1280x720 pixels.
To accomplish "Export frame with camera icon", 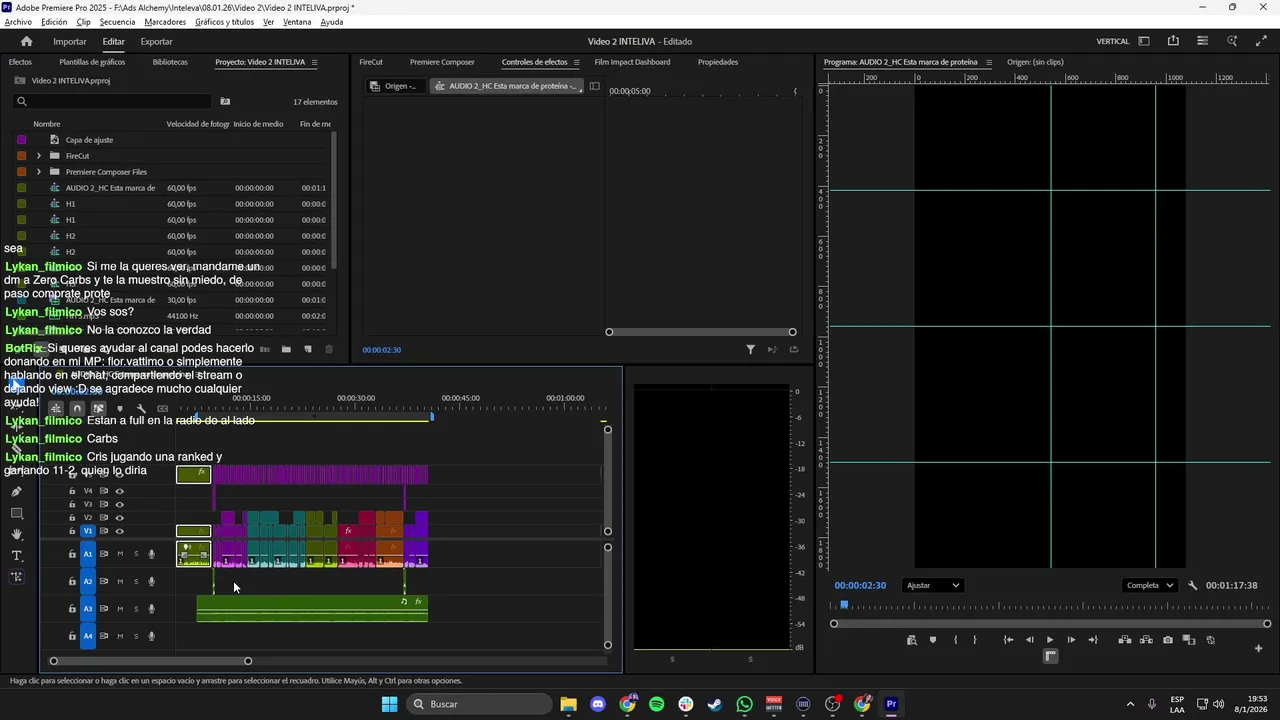I will 1168,640.
